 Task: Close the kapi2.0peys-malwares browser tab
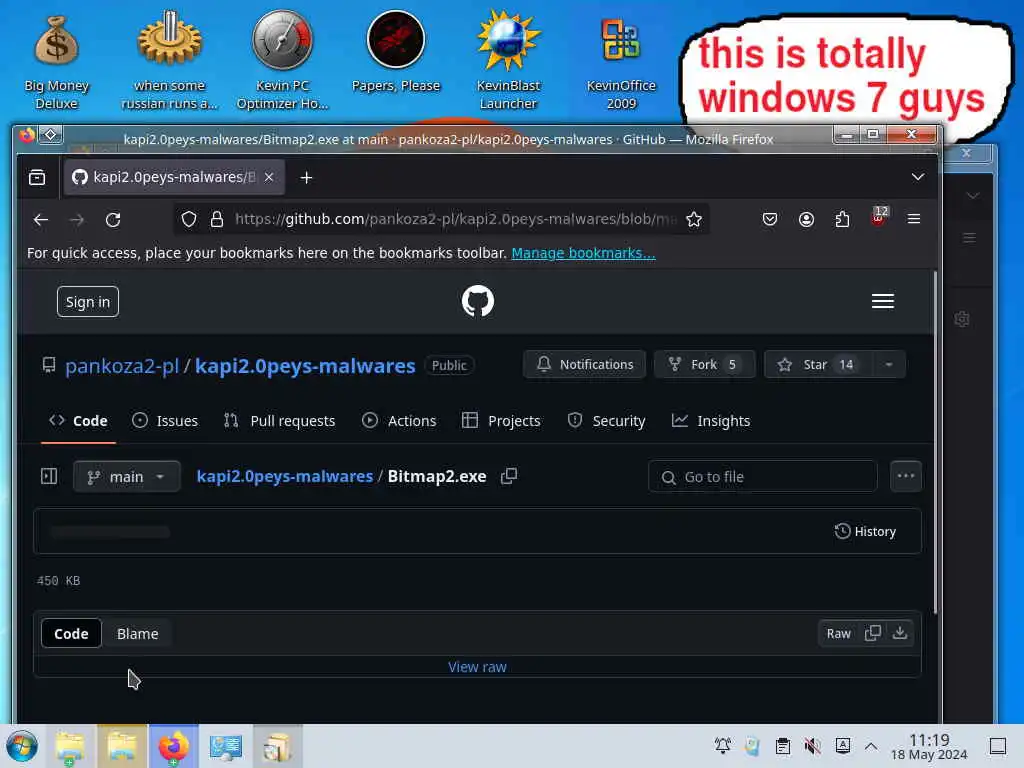[269, 177]
